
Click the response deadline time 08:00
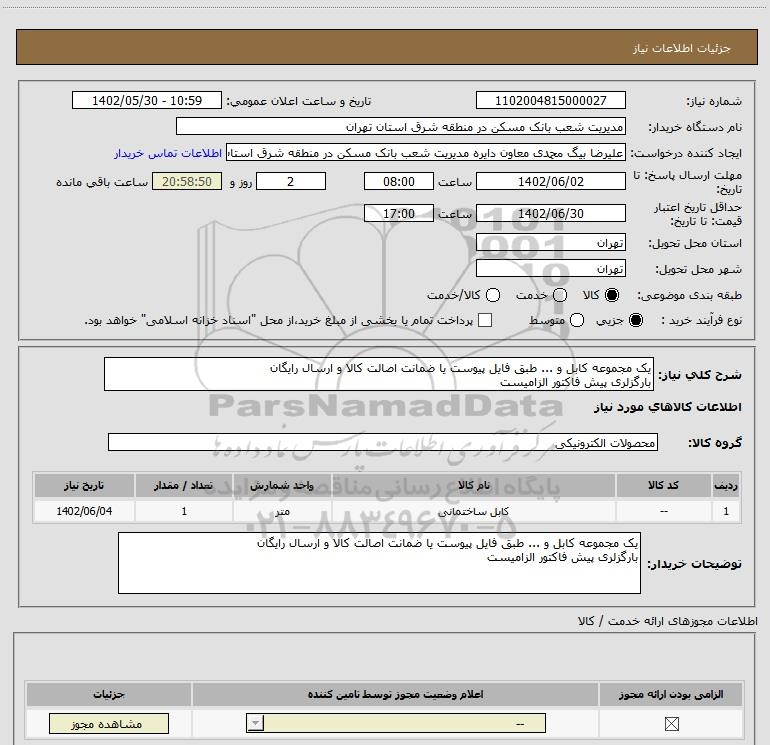[399, 181]
